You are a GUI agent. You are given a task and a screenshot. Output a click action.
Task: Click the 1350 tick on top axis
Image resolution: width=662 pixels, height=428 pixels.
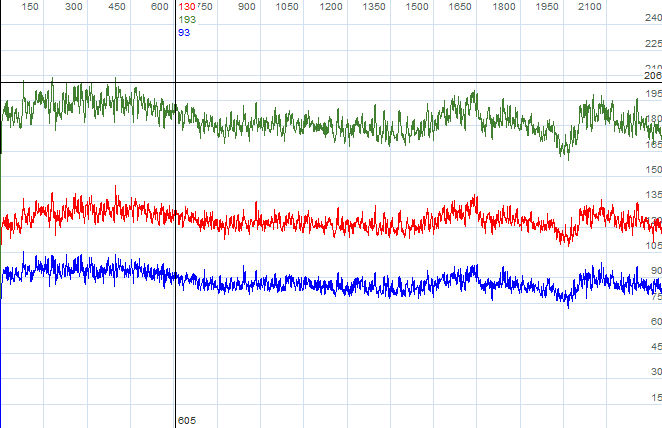(374, 7)
